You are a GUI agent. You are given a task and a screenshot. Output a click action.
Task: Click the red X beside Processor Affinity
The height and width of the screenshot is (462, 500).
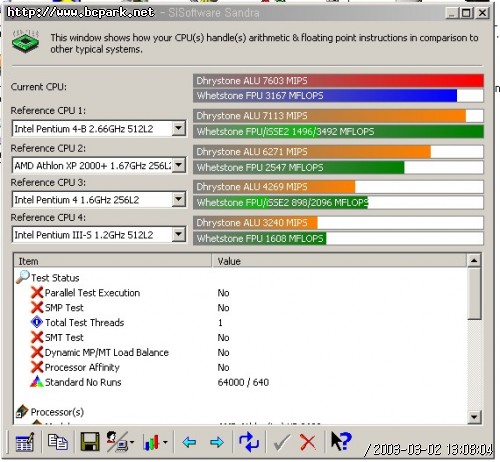(37, 367)
